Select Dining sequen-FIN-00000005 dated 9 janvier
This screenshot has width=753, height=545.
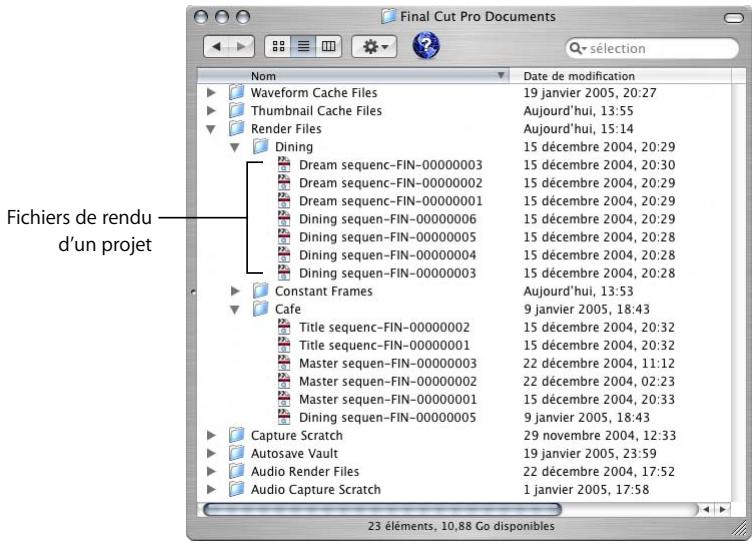388,418
